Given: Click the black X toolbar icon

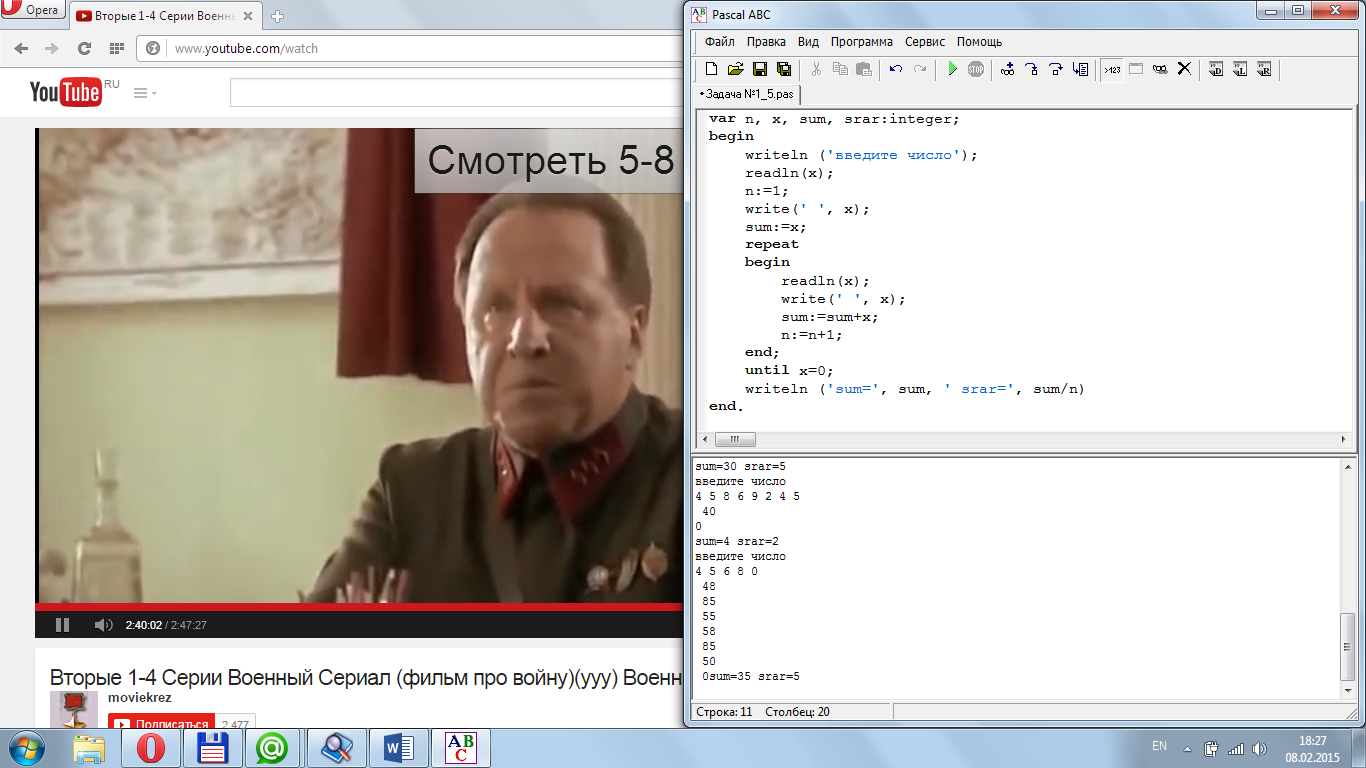Looking at the screenshot, I should [x=1184, y=69].
